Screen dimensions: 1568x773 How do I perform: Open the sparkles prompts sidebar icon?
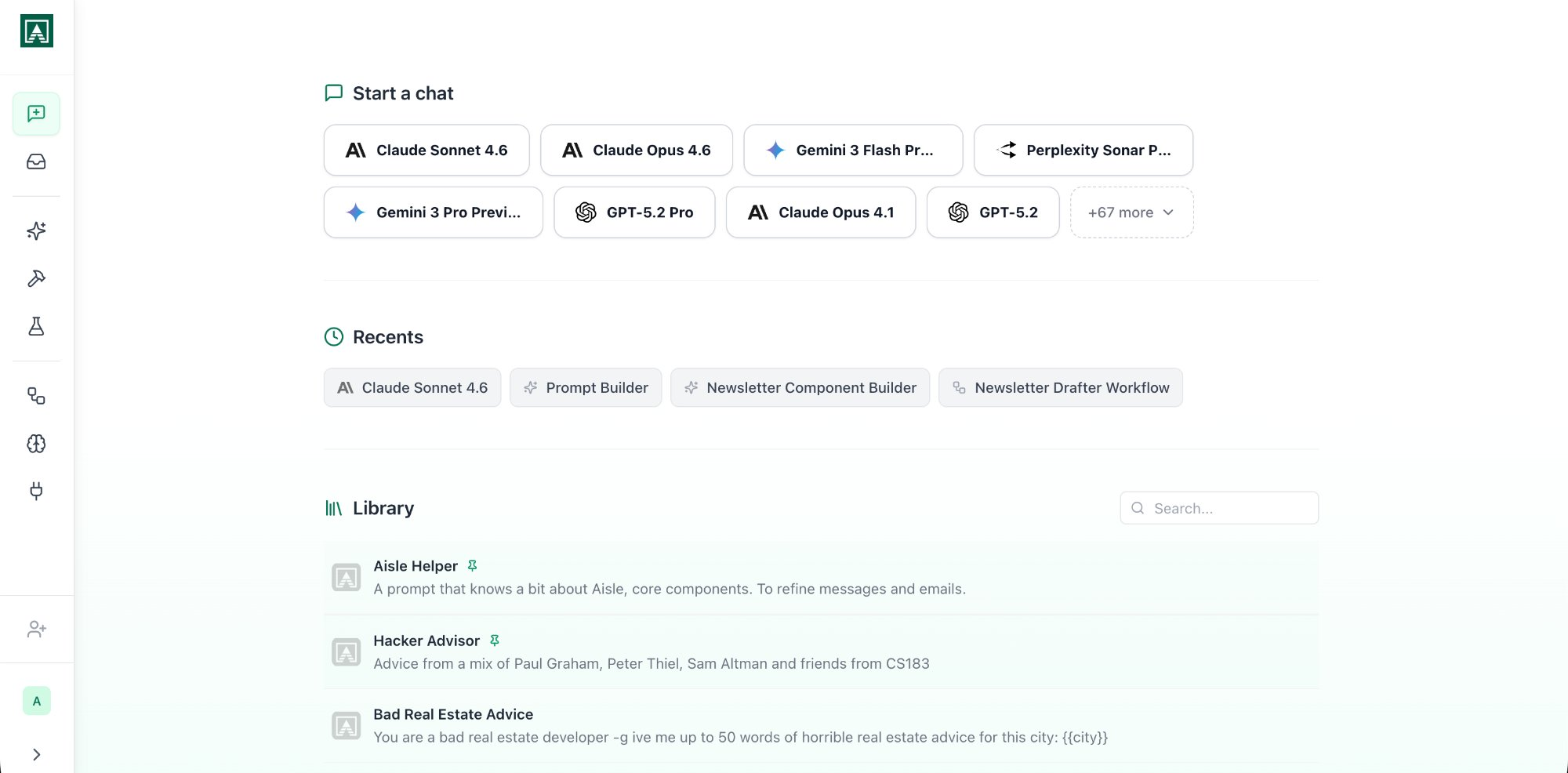(x=36, y=230)
